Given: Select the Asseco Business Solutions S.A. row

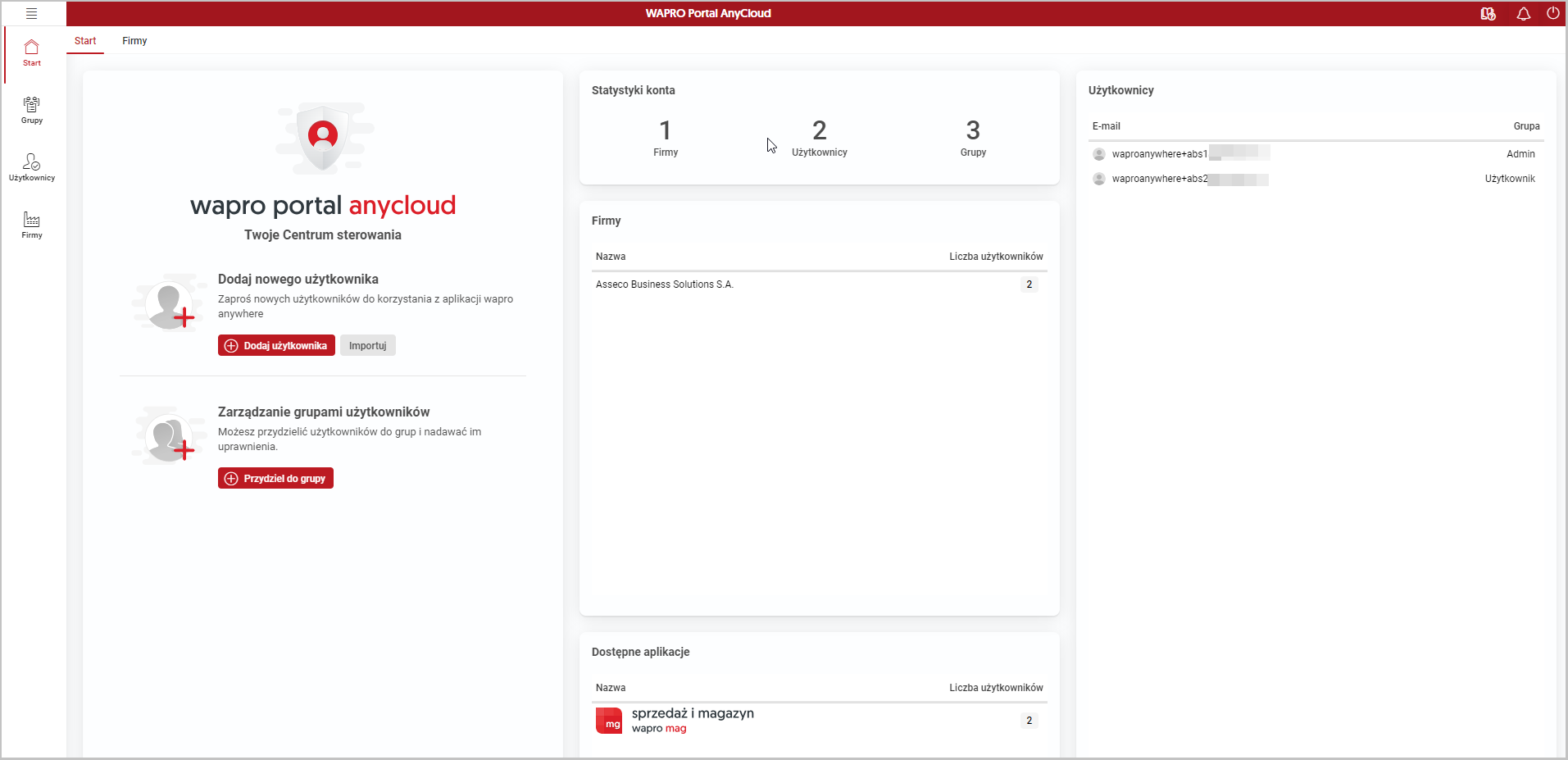Looking at the screenshot, I should 820,284.
